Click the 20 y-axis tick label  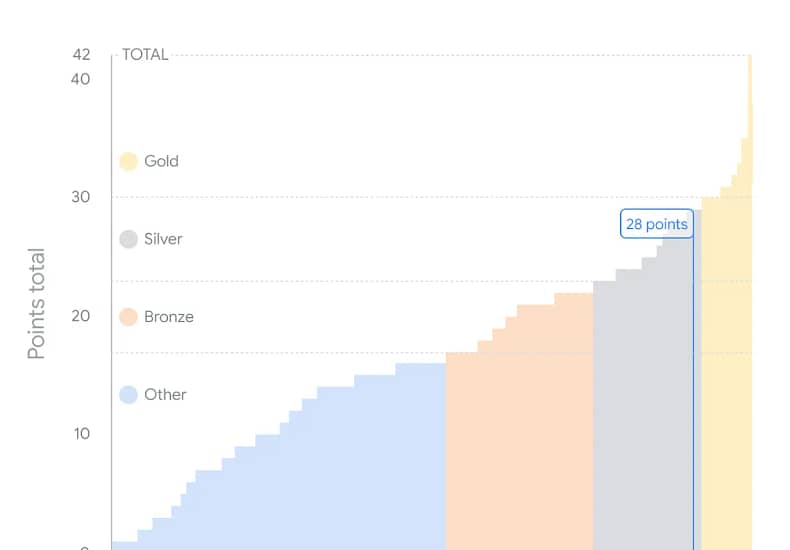pos(81,316)
